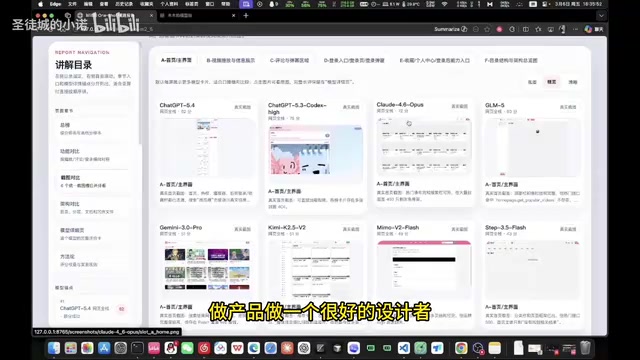Viewport: 640px width, 360px height.
Task: Open Launchpad in the dock
Action: pyautogui.click(x=71, y=348)
